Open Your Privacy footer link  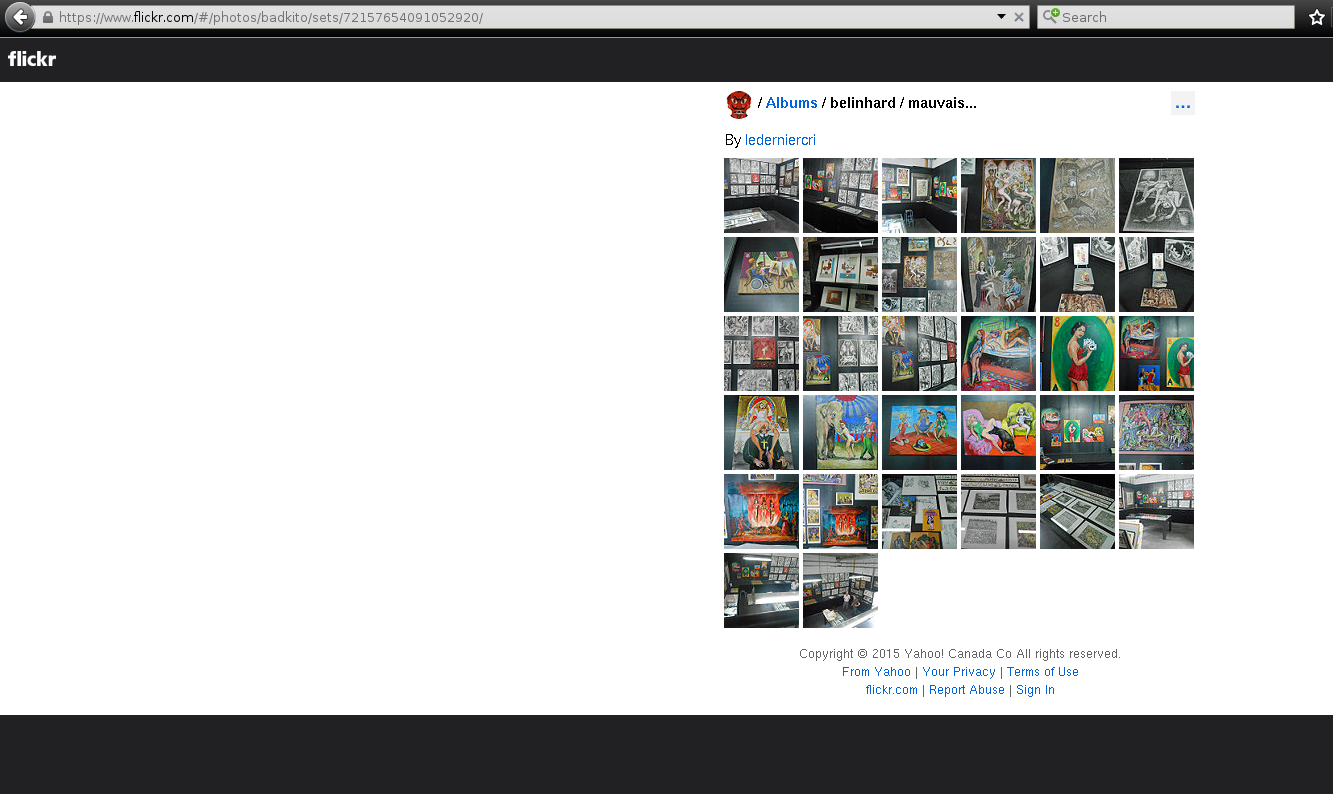959,672
